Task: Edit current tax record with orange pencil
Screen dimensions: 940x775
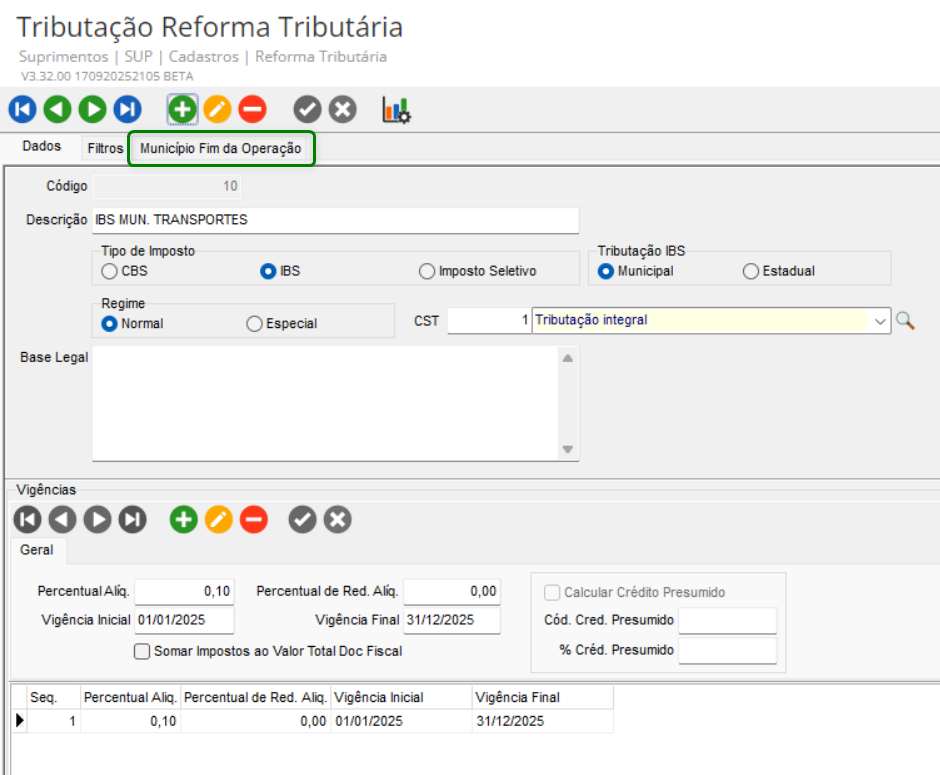Action: pos(217,110)
